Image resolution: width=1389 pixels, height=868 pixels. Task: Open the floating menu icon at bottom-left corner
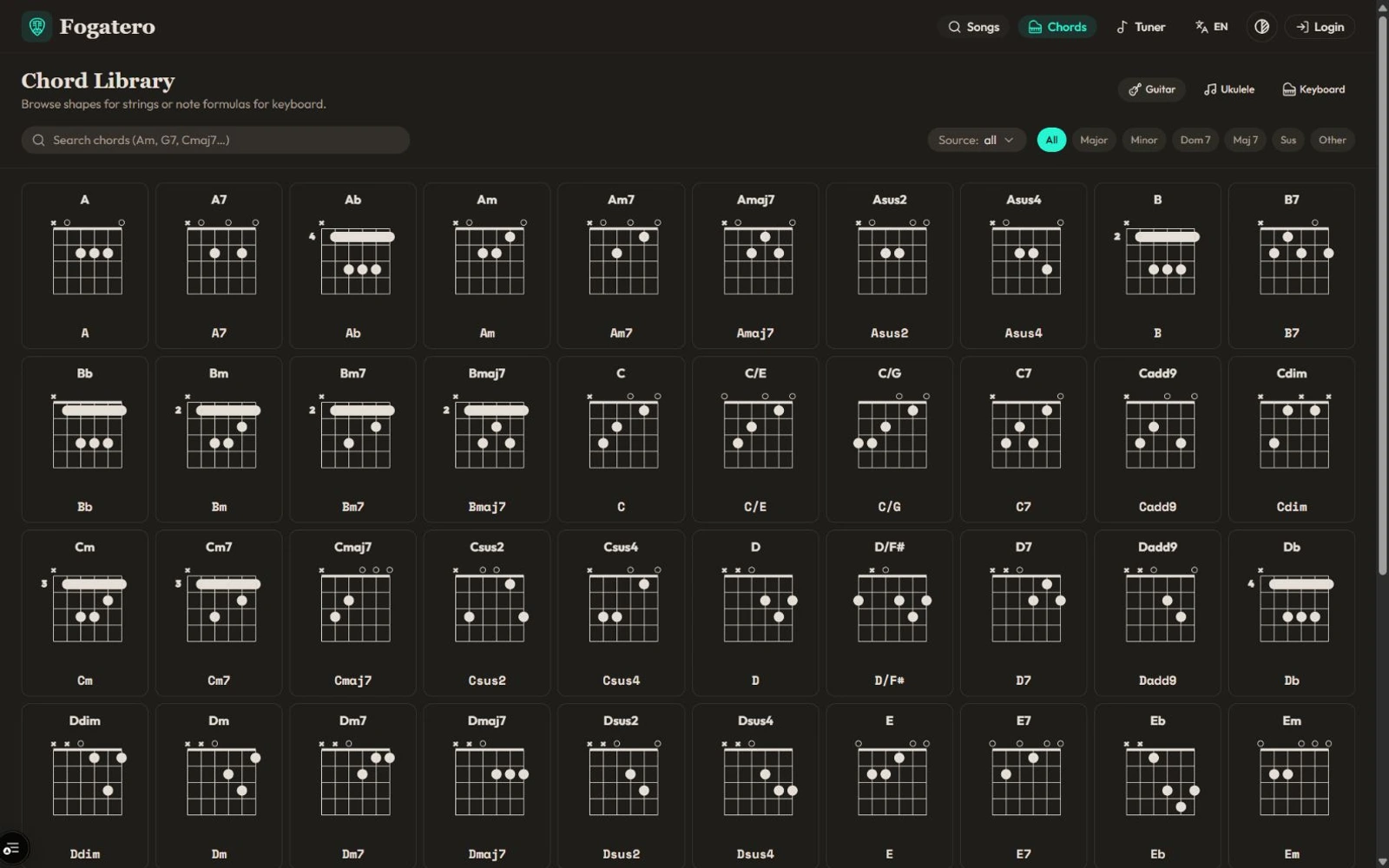pyautogui.click(x=12, y=848)
